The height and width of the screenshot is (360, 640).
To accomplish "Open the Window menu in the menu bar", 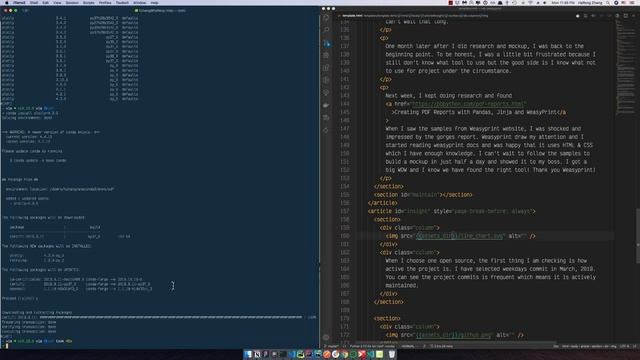I will pyautogui.click(x=140, y=2).
